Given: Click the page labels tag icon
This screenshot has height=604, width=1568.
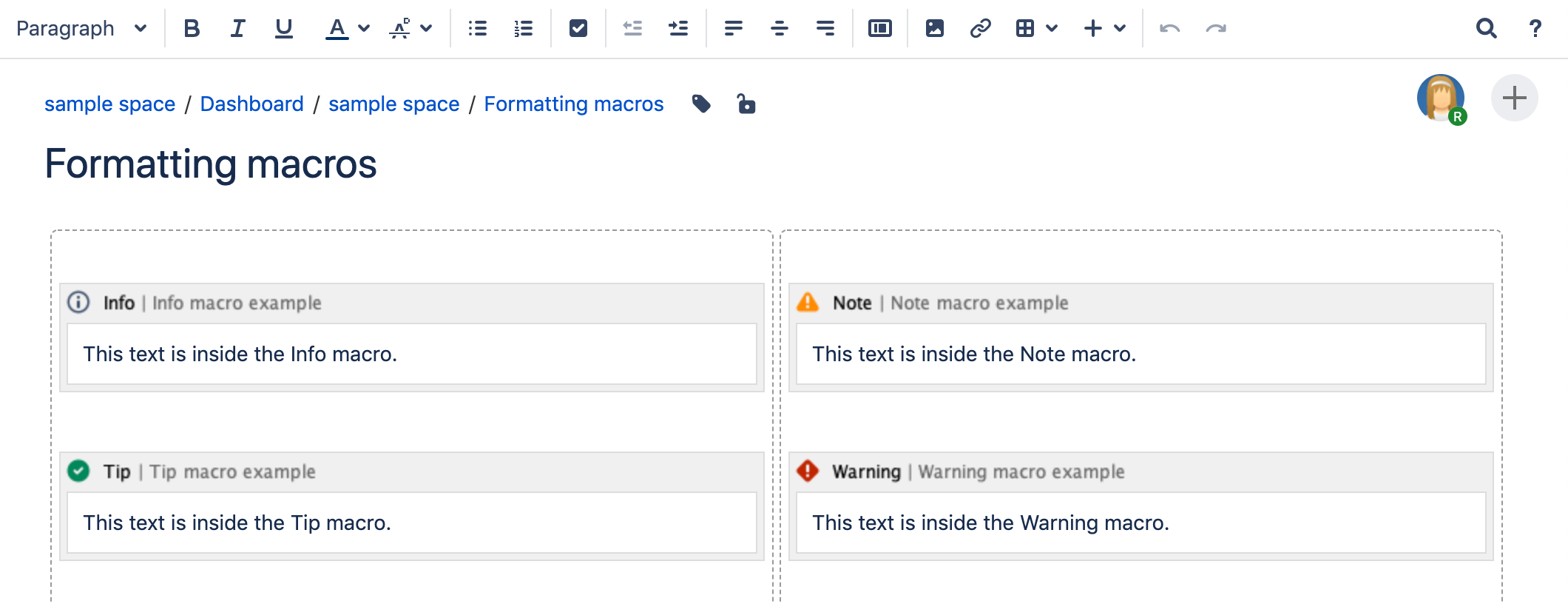Looking at the screenshot, I should (701, 104).
